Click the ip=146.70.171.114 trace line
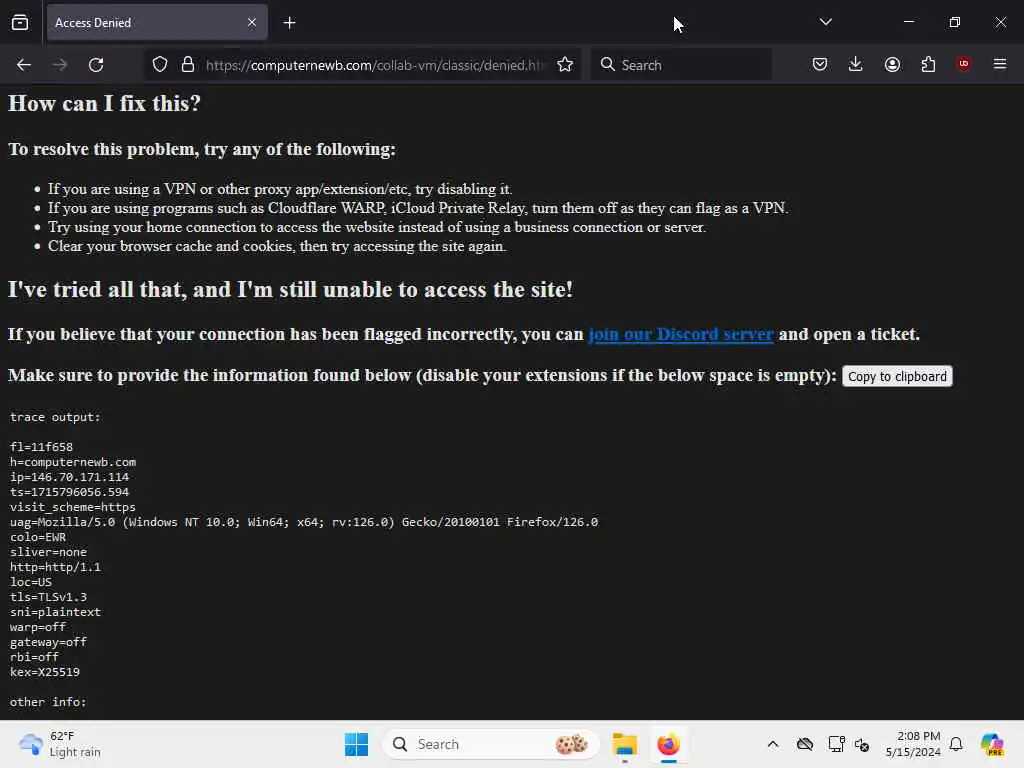Image resolution: width=1024 pixels, height=768 pixels. tap(69, 477)
